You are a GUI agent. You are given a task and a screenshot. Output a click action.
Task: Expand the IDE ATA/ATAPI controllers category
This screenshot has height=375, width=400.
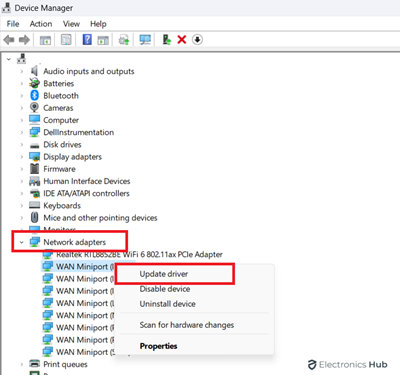point(22,193)
